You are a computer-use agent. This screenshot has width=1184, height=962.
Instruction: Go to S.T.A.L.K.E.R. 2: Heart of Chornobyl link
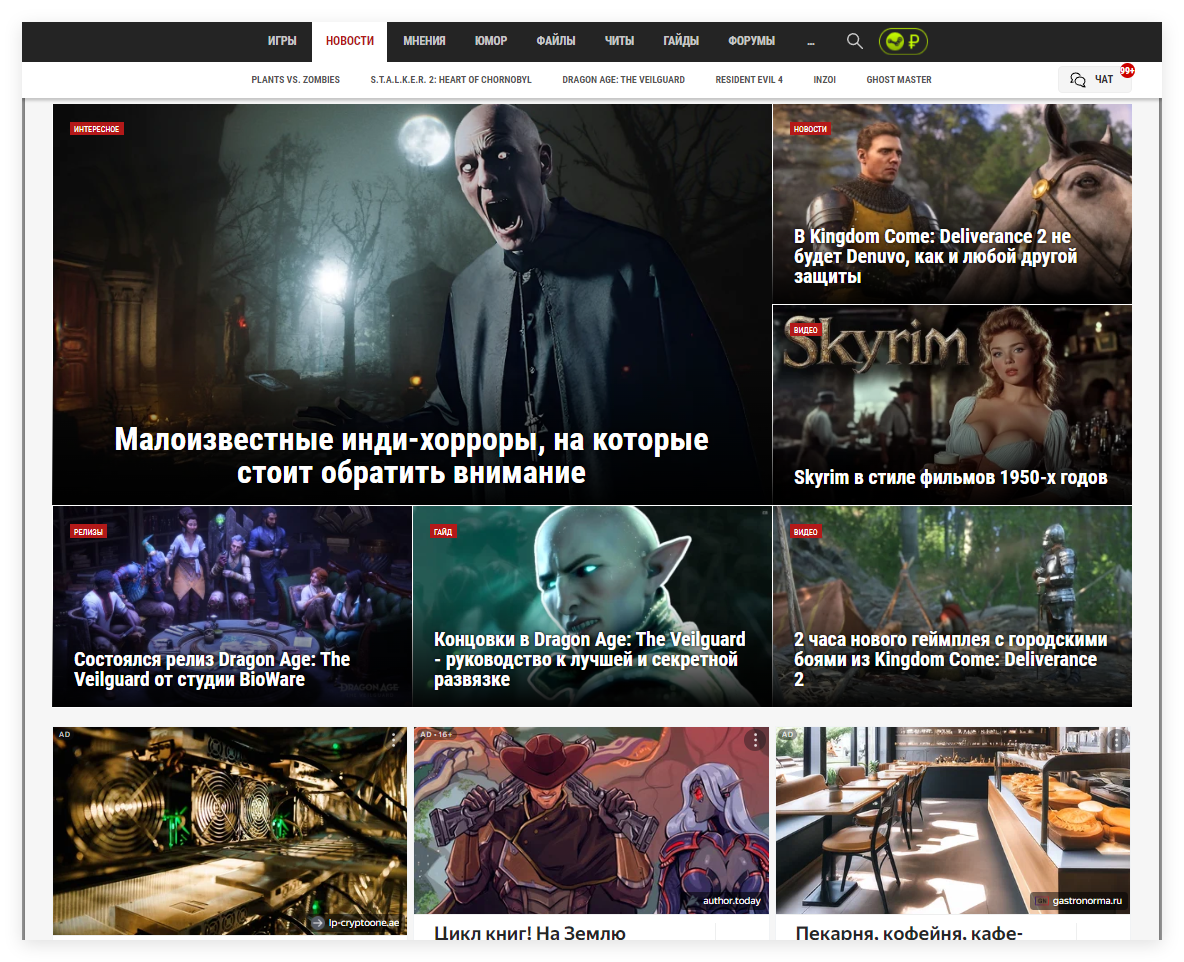(x=451, y=80)
